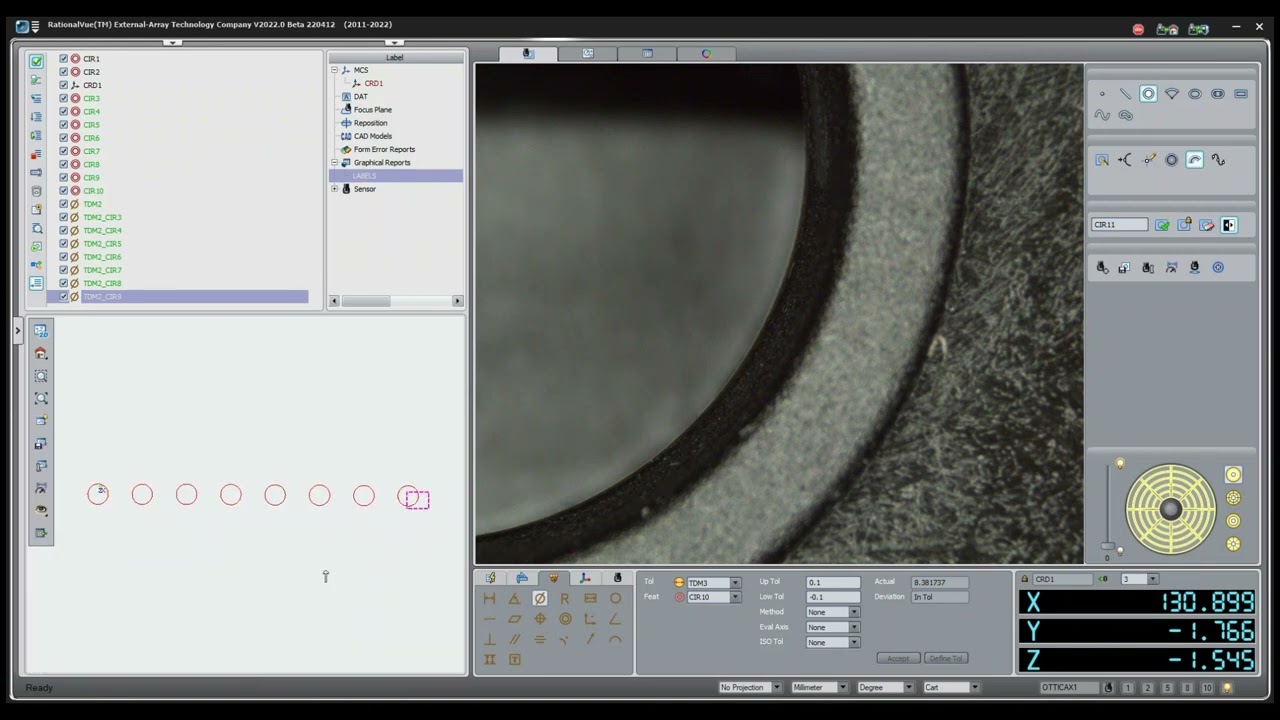Collapse the Graphical Reports tree node
This screenshot has height=720, width=1280.
click(x=334, y=162)
